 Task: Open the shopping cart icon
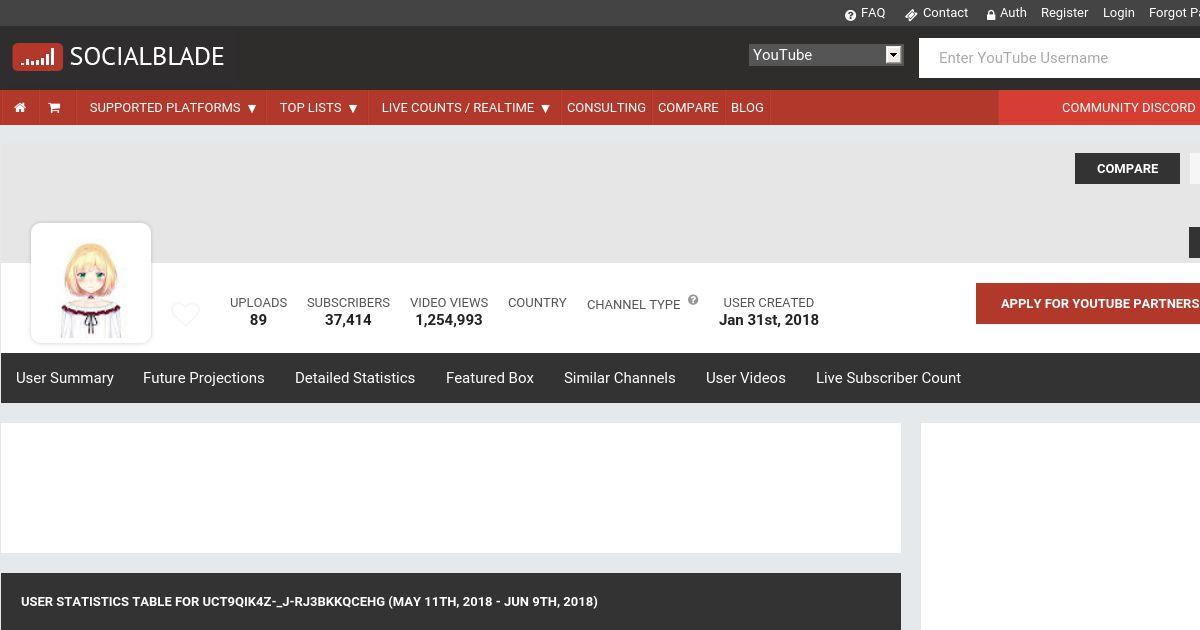[54, 108]
